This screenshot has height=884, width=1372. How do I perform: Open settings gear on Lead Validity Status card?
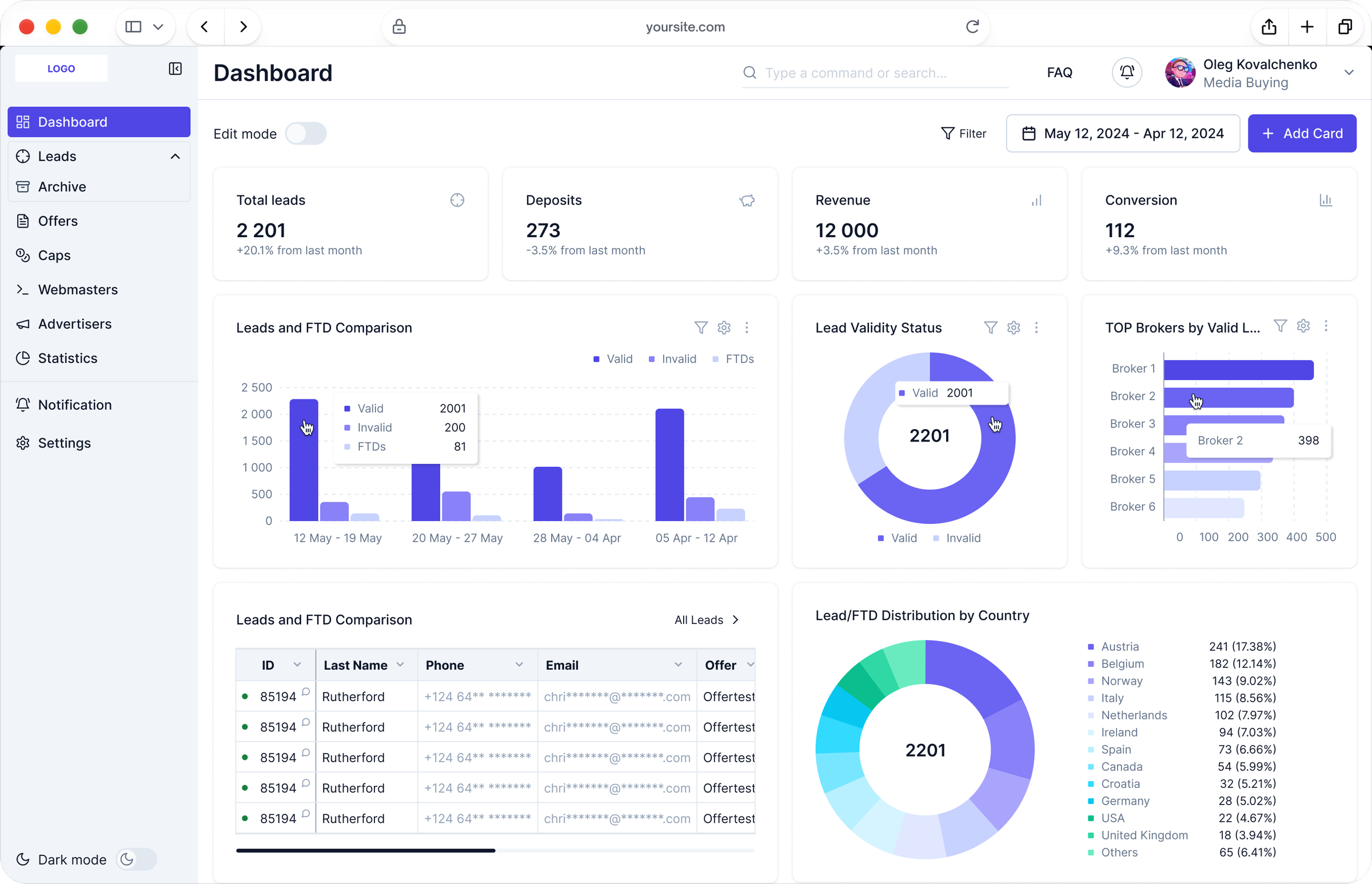coord(1014,328)
